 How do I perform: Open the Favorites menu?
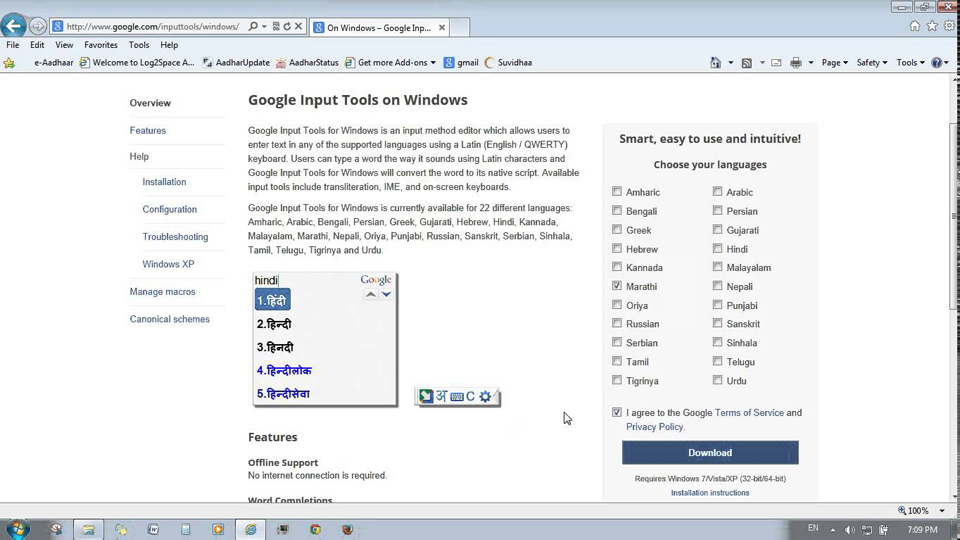pos(101,45)
